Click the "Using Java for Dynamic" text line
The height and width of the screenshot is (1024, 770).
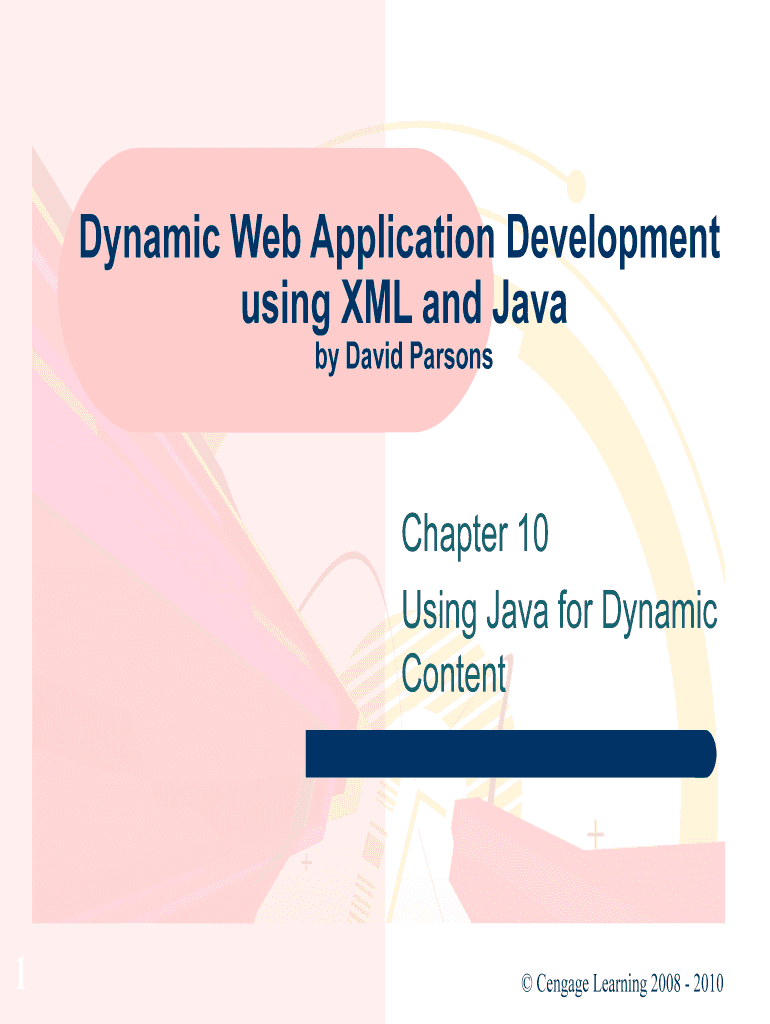point(559,610)
